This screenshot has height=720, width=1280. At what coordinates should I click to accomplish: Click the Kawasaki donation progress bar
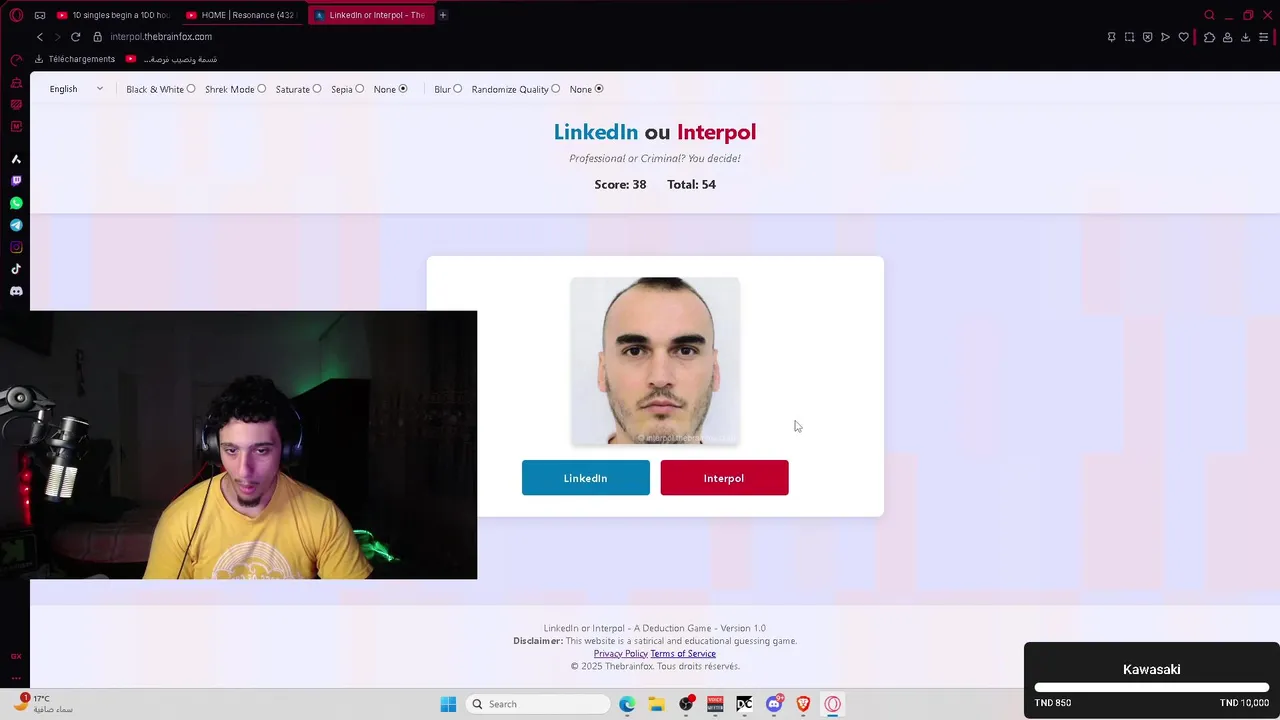[x=1152, y=688]
